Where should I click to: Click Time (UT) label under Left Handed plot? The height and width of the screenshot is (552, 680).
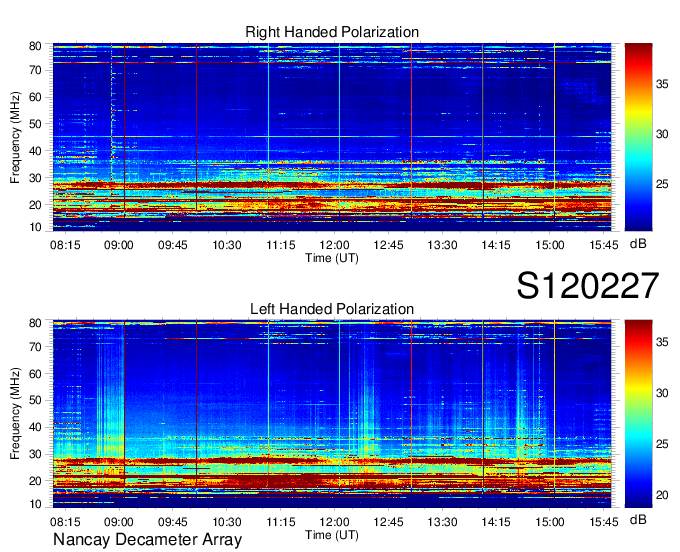[332, 535]
